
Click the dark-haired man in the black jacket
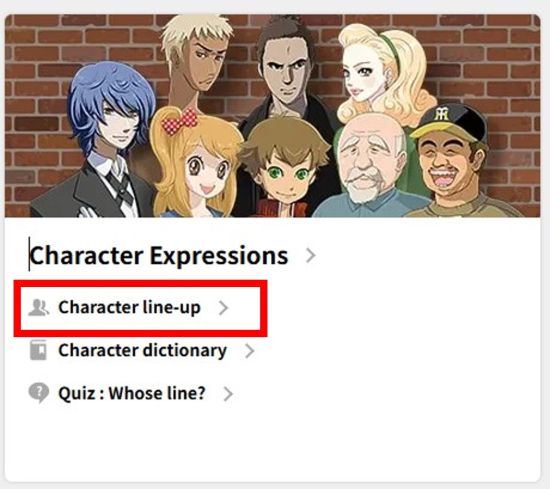pos(286,70)
